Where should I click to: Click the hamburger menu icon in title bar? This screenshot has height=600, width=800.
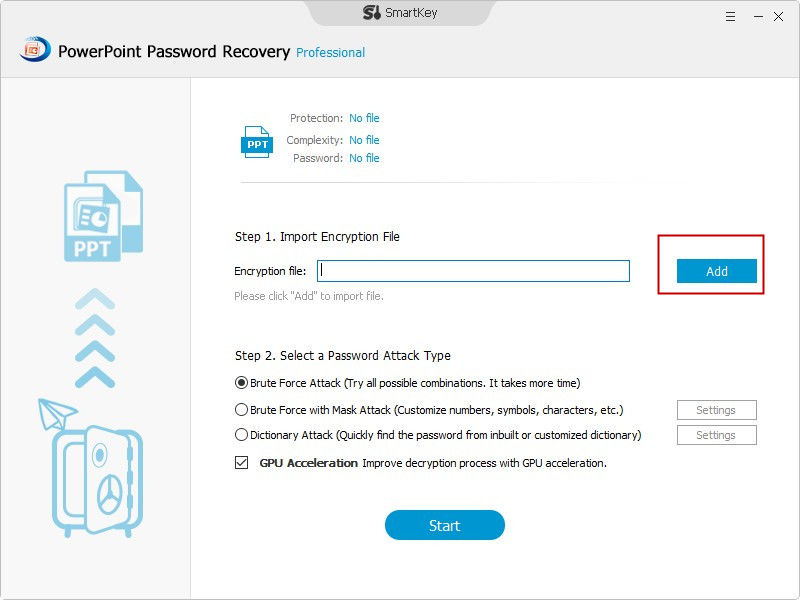tap(731, 17)
